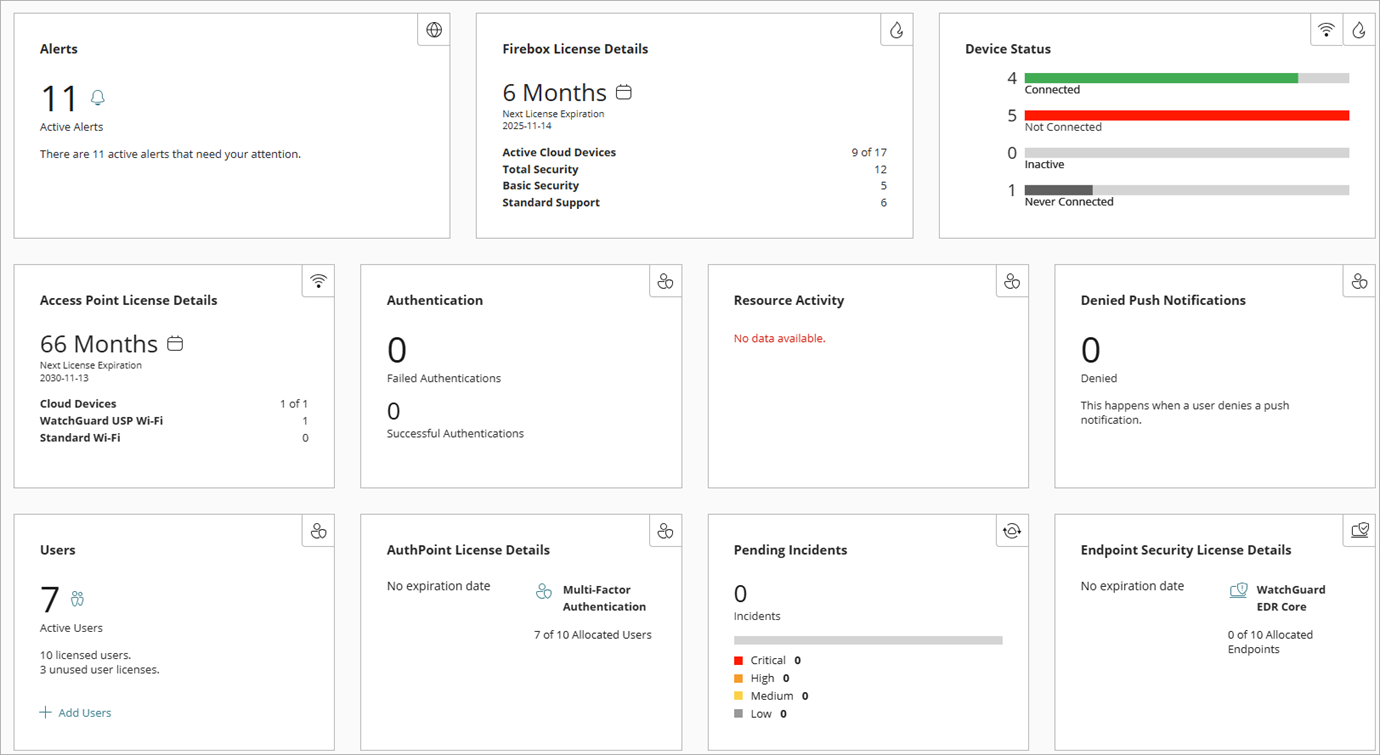Click the Firebox icon on Device Status tile
Image resolution: width=1380 pixels, height=755 pixels.
click(x=1359, y=29)
